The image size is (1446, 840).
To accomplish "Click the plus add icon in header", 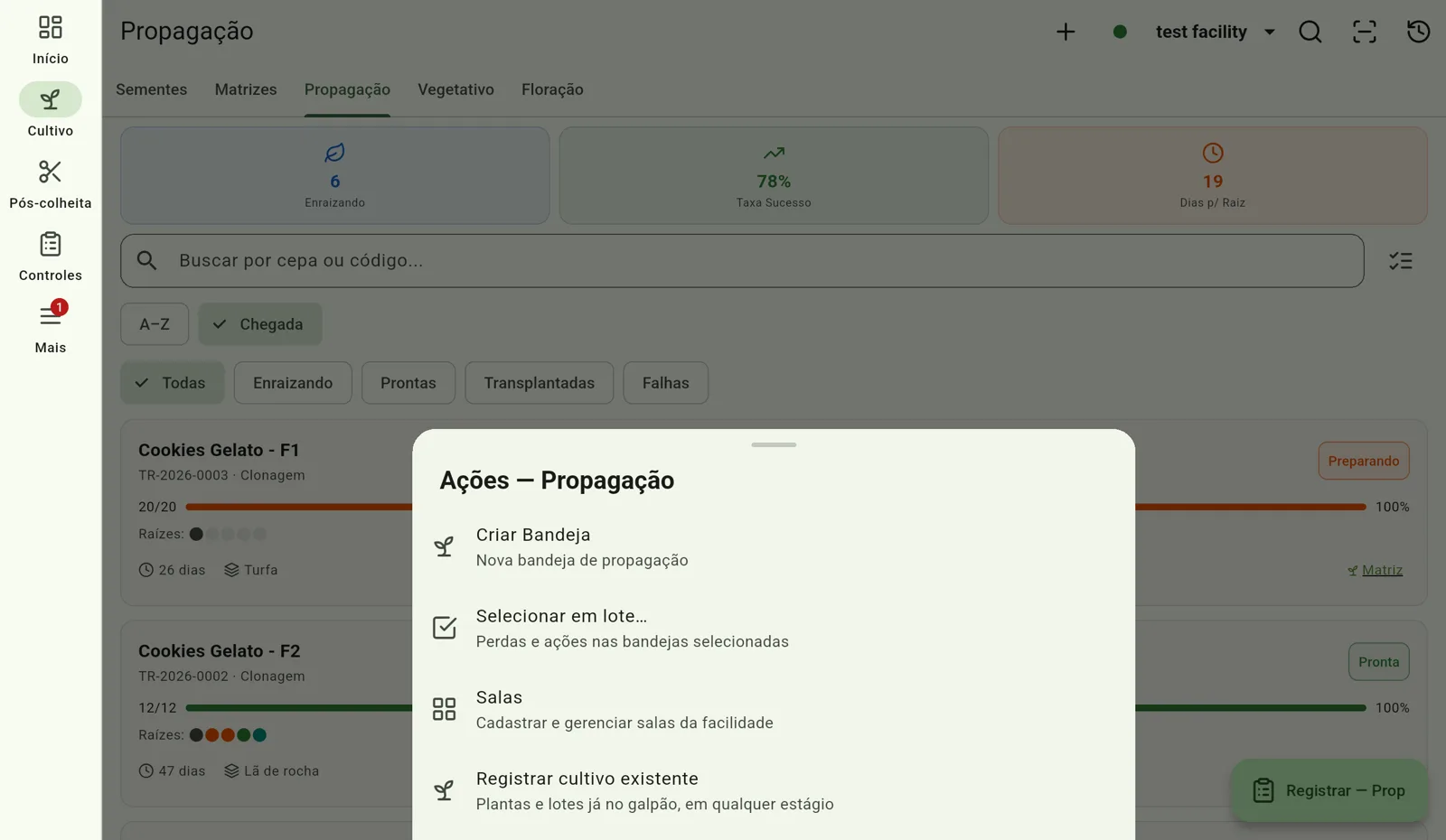I will click(1066, 32).
